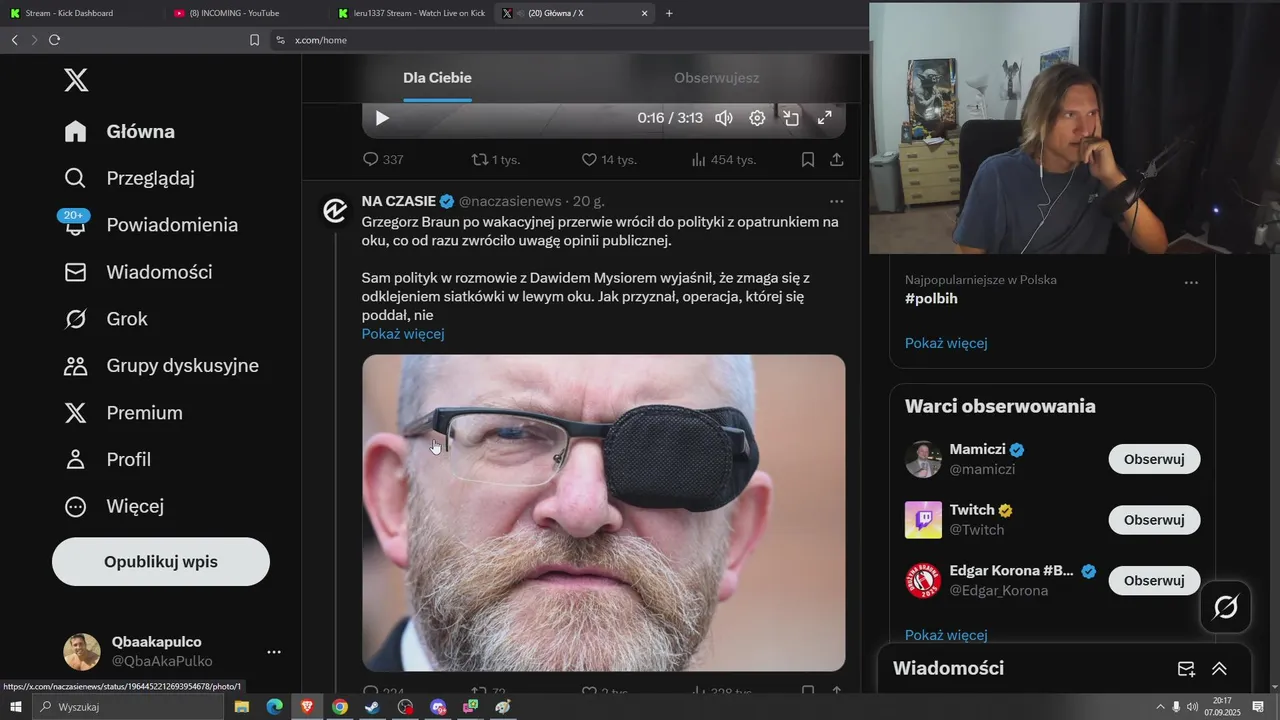Expand post text with Pokaż więcej
This screenshot has height=720, width=1280.
coord(403,334)
